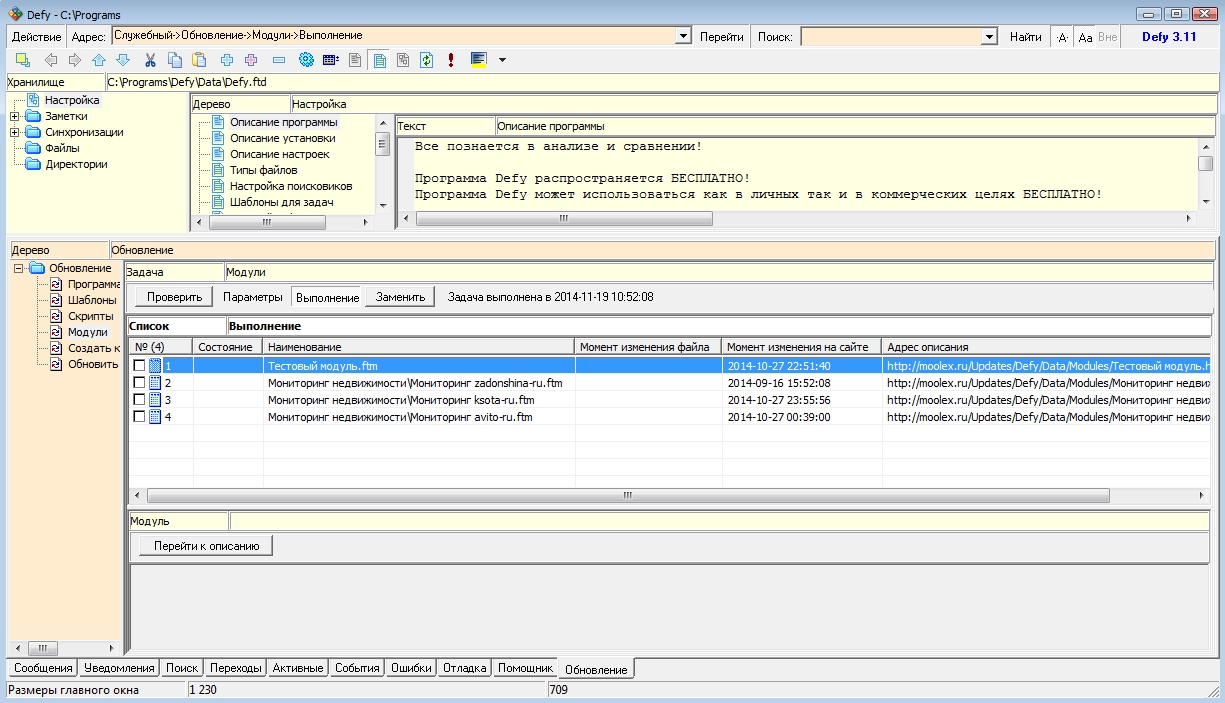Screen dimensions: 1225x703
Task: Click the Перейти button next to address
Action: pyautogui.click(x=721, y=37)
